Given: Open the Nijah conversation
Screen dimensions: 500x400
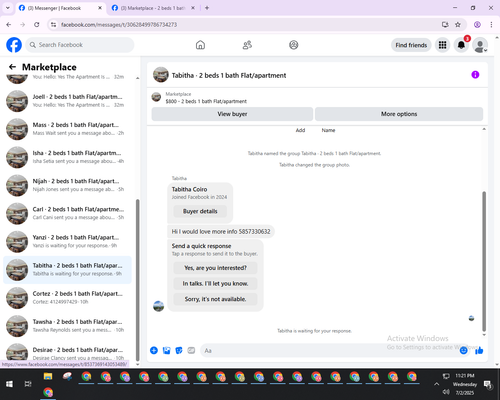Looking at the screenshot, I should point(67,185).
